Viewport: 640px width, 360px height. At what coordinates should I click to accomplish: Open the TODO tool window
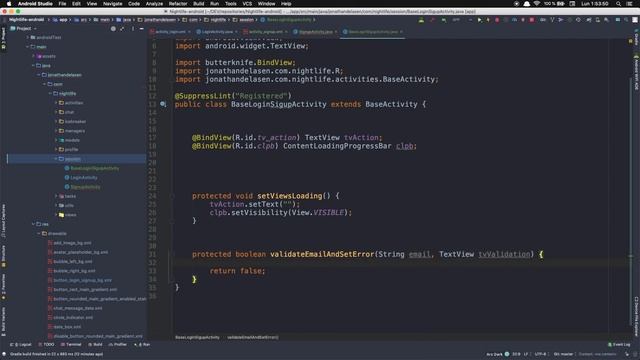pyautogui.click(x=46, y=344)
